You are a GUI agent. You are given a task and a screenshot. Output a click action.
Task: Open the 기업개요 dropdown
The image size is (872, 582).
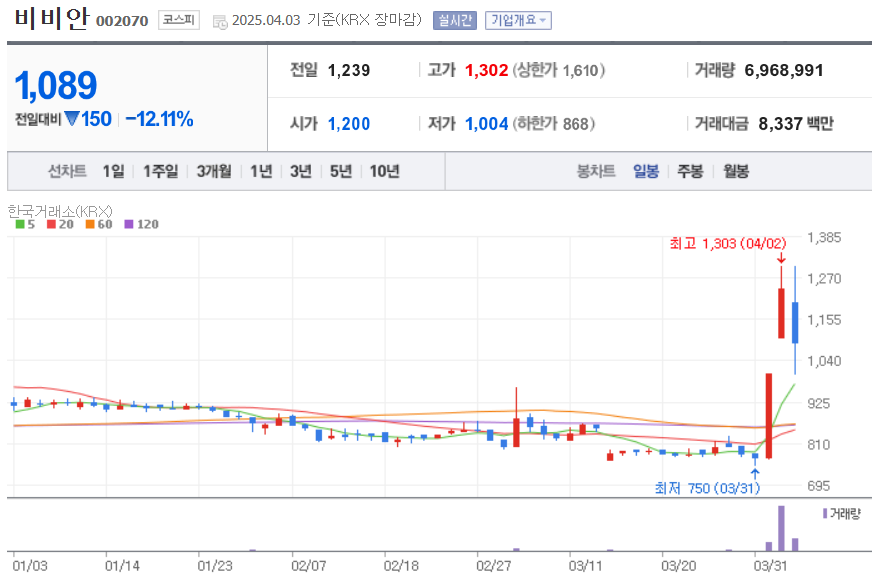(x=518, y=21)
